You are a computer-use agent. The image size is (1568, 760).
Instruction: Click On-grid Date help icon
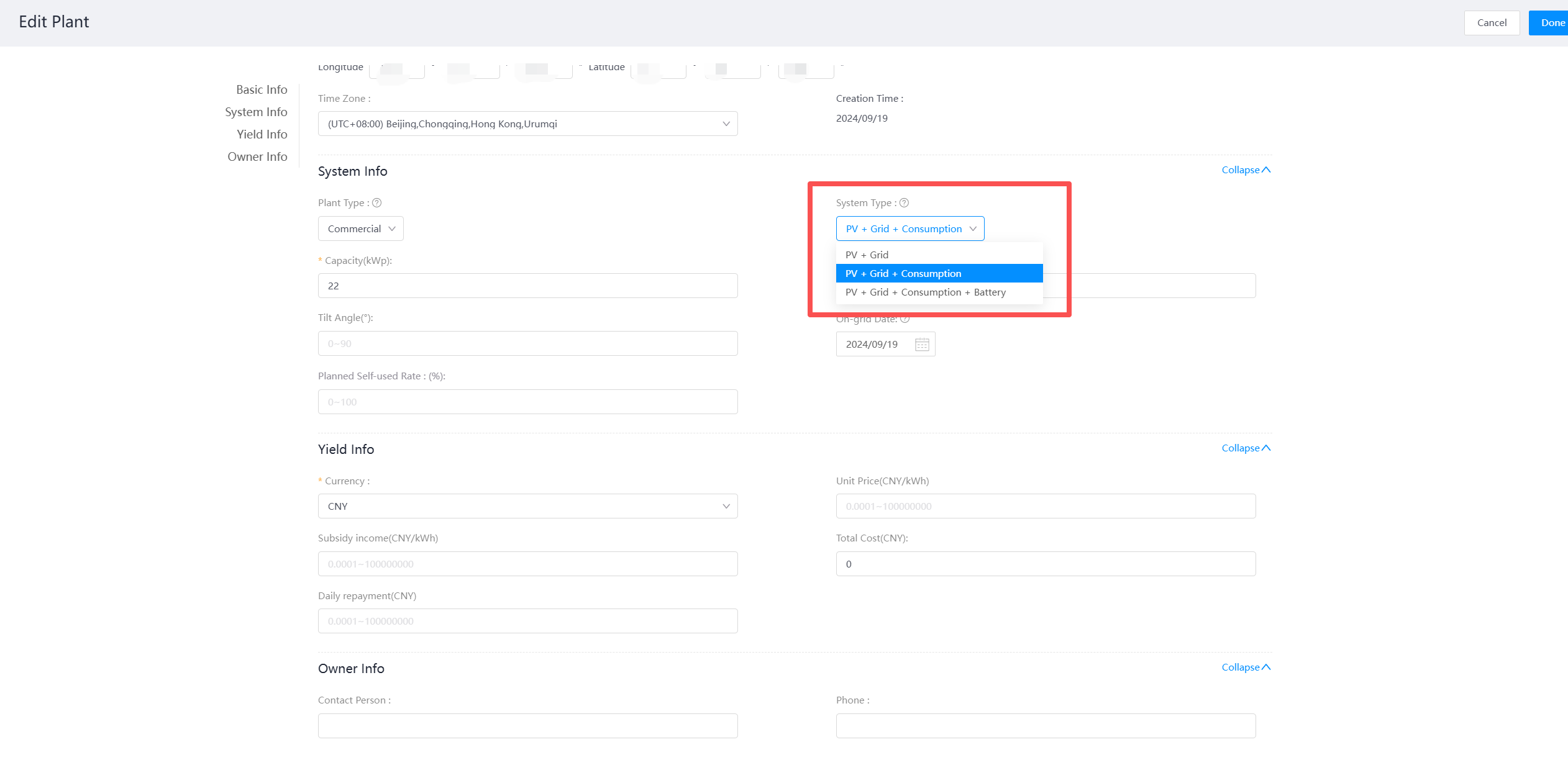[905, 319]
